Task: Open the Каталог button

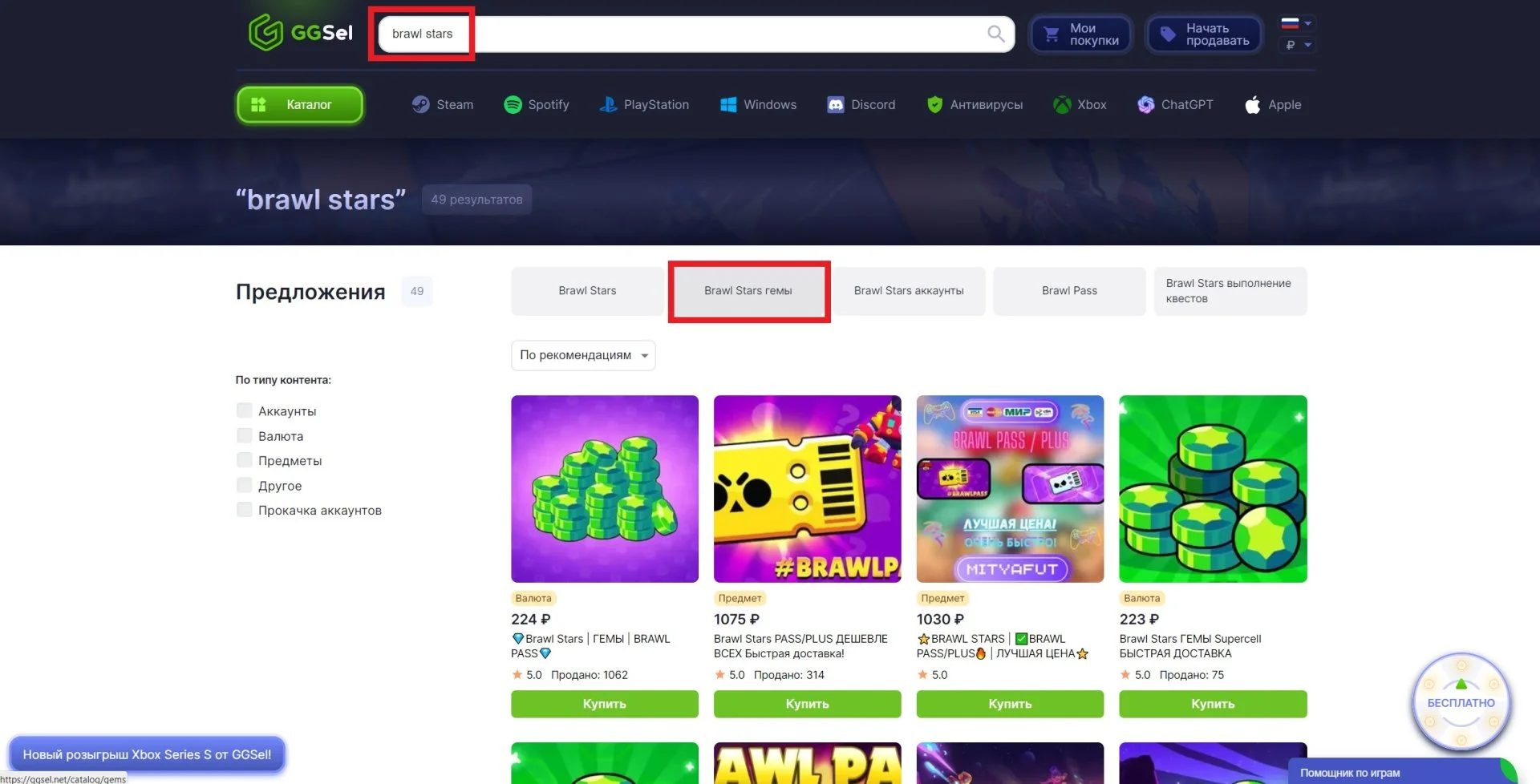Action: tap(300, 105)
